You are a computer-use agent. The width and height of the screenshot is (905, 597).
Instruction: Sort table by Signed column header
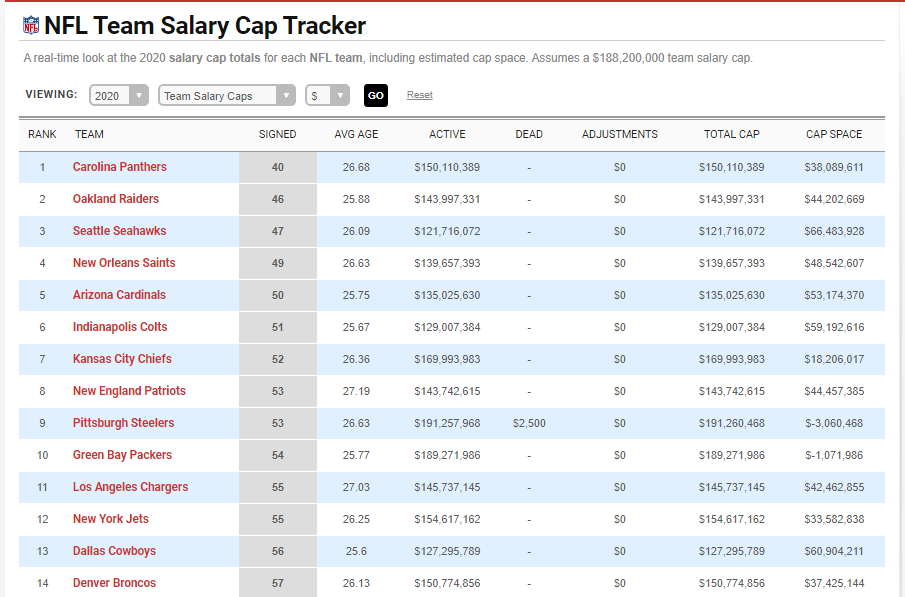point(277,134)
